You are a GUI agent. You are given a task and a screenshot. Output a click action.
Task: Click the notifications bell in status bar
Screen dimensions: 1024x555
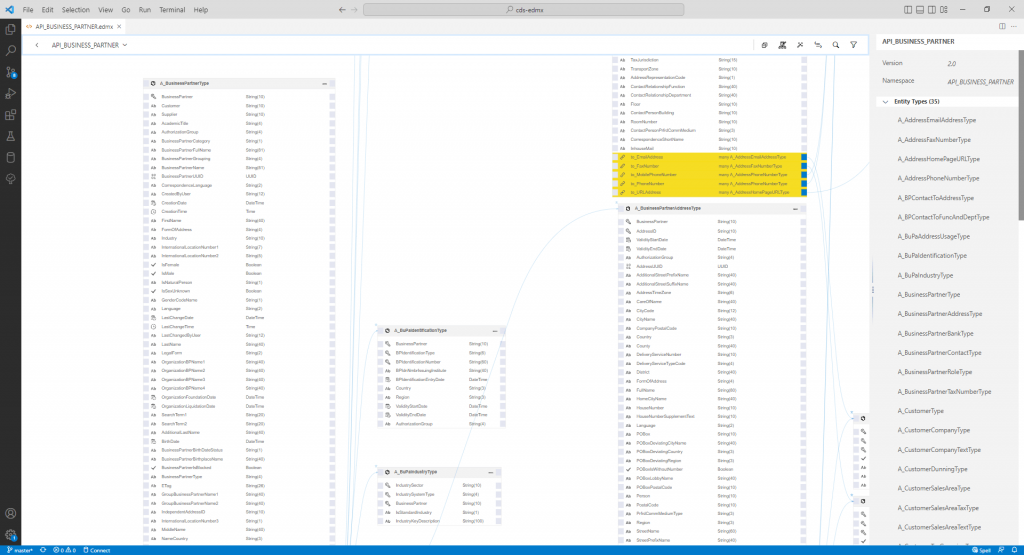1014,550
